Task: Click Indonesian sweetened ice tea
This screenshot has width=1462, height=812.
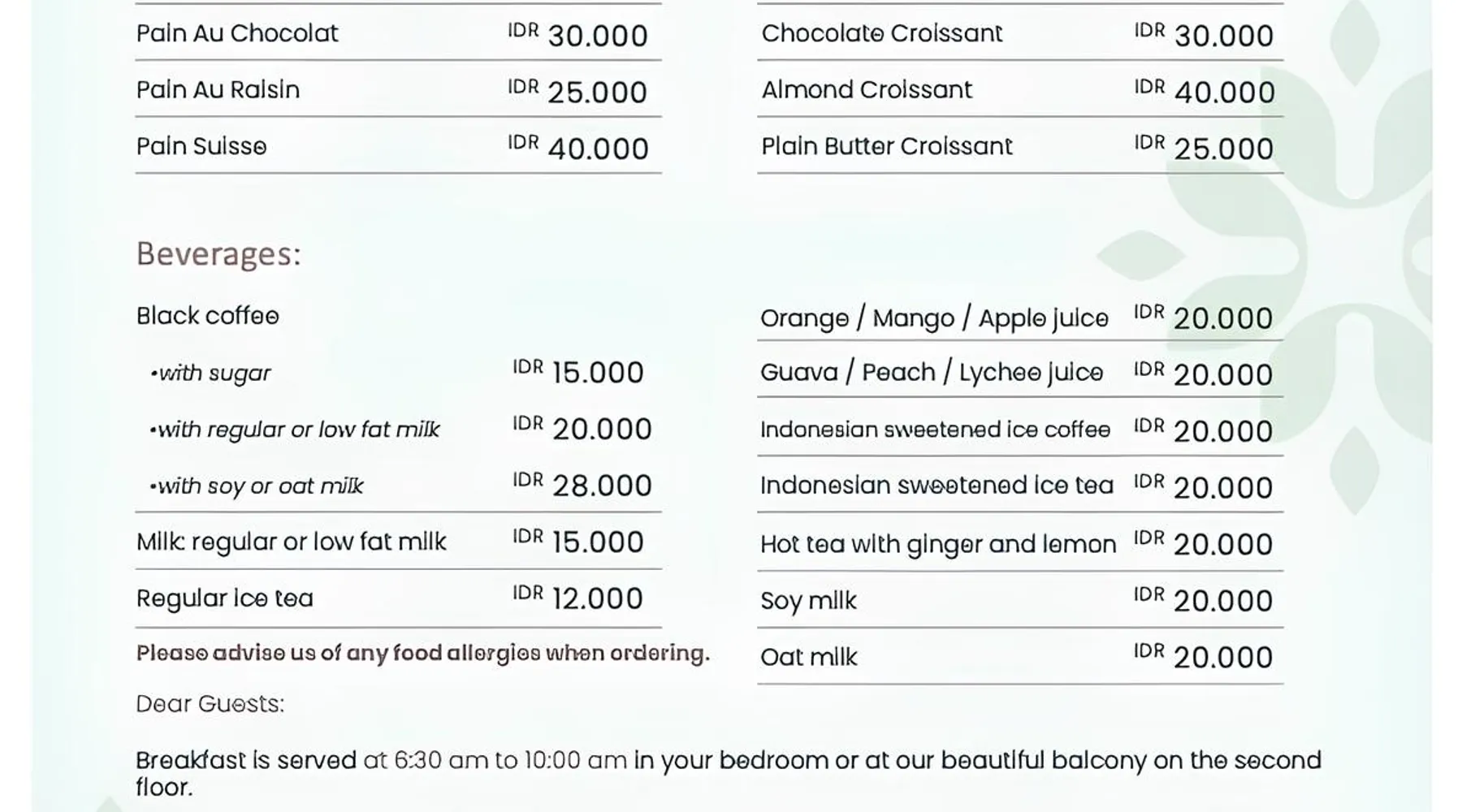Action: pyautogui.click(x=936, y=486)
